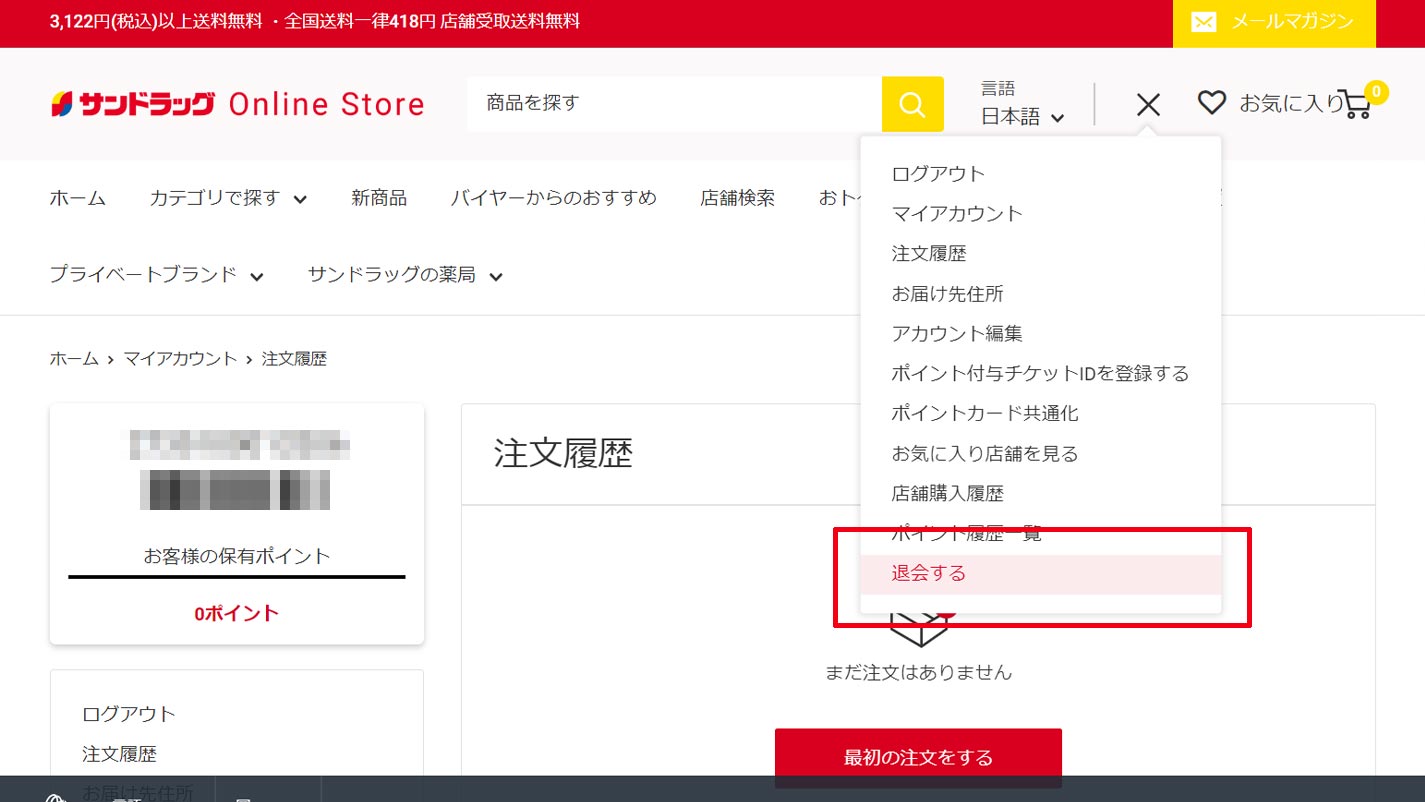Select アカウント編集 menu entry
This screenshot has width=1425, height=802.
click(x=957, y=334)
